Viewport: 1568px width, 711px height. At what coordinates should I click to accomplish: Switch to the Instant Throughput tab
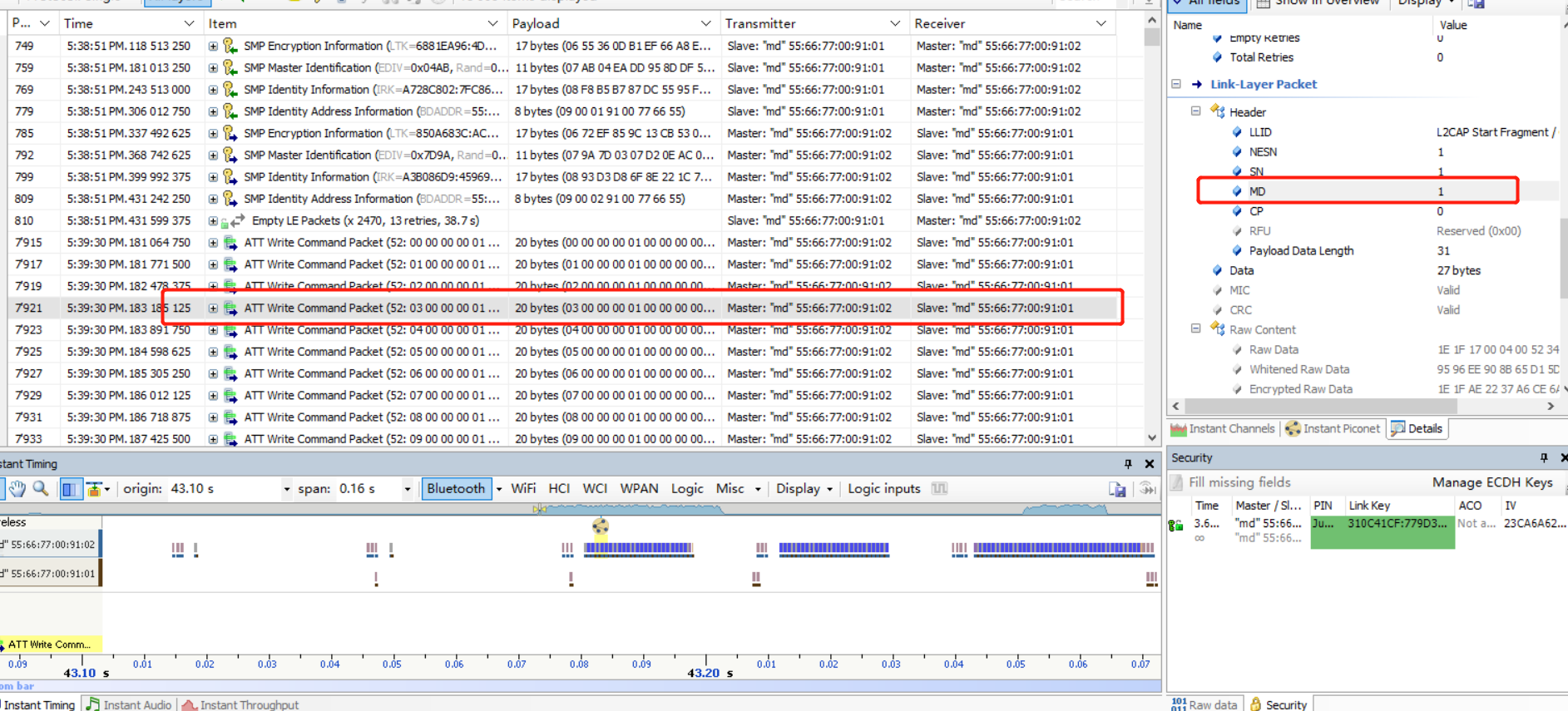click(240, 704)
